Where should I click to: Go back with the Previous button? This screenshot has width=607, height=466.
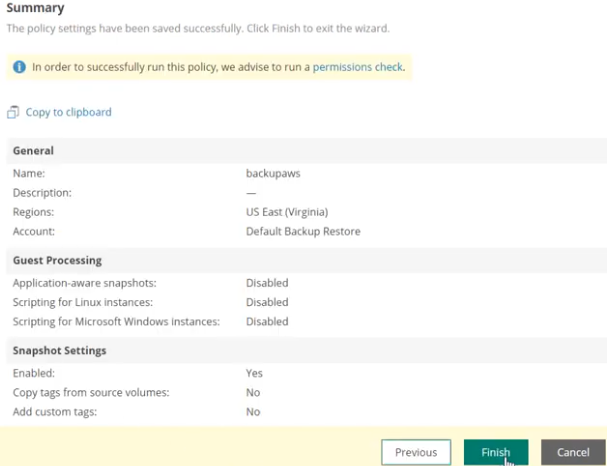pyautogui.click(x=416, y=452)
